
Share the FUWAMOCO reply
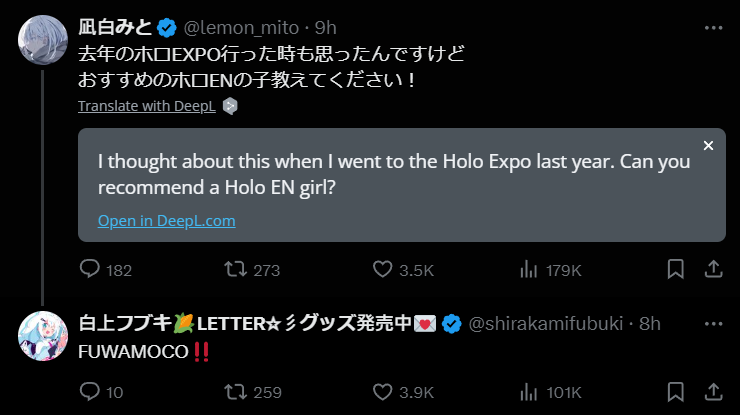(714, 391)
